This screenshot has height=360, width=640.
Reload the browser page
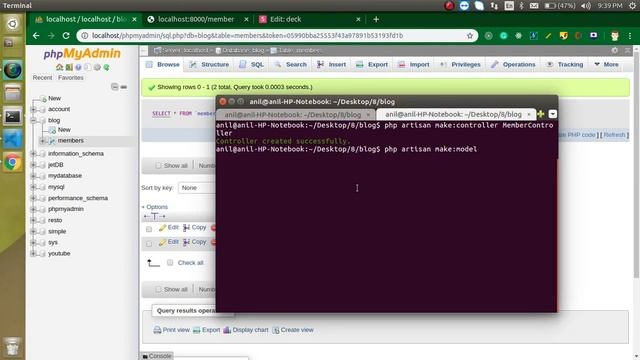[x=66, y=36]
